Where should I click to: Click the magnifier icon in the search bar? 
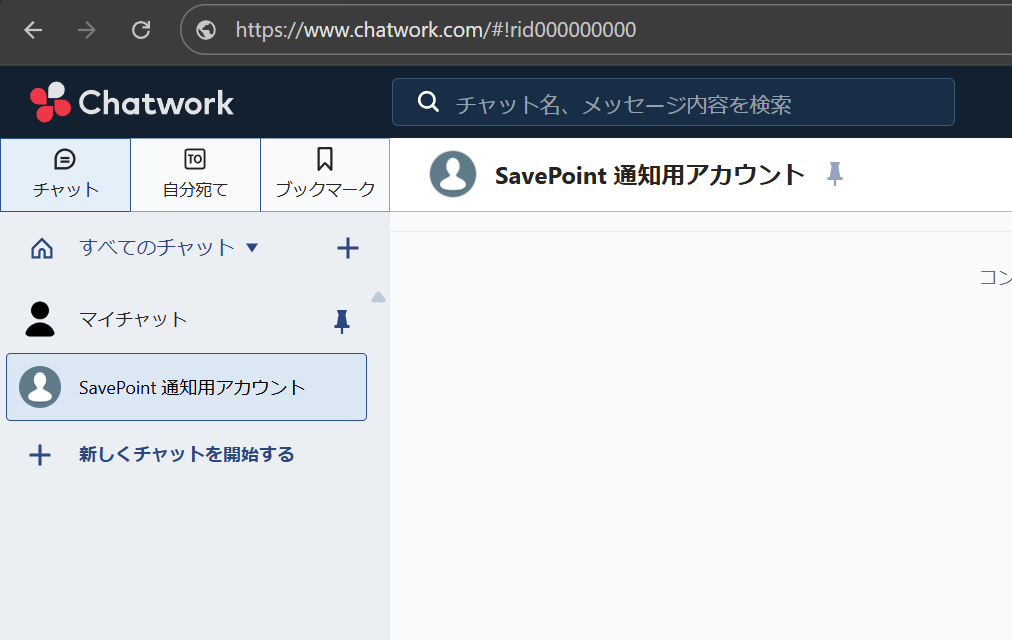428,102
